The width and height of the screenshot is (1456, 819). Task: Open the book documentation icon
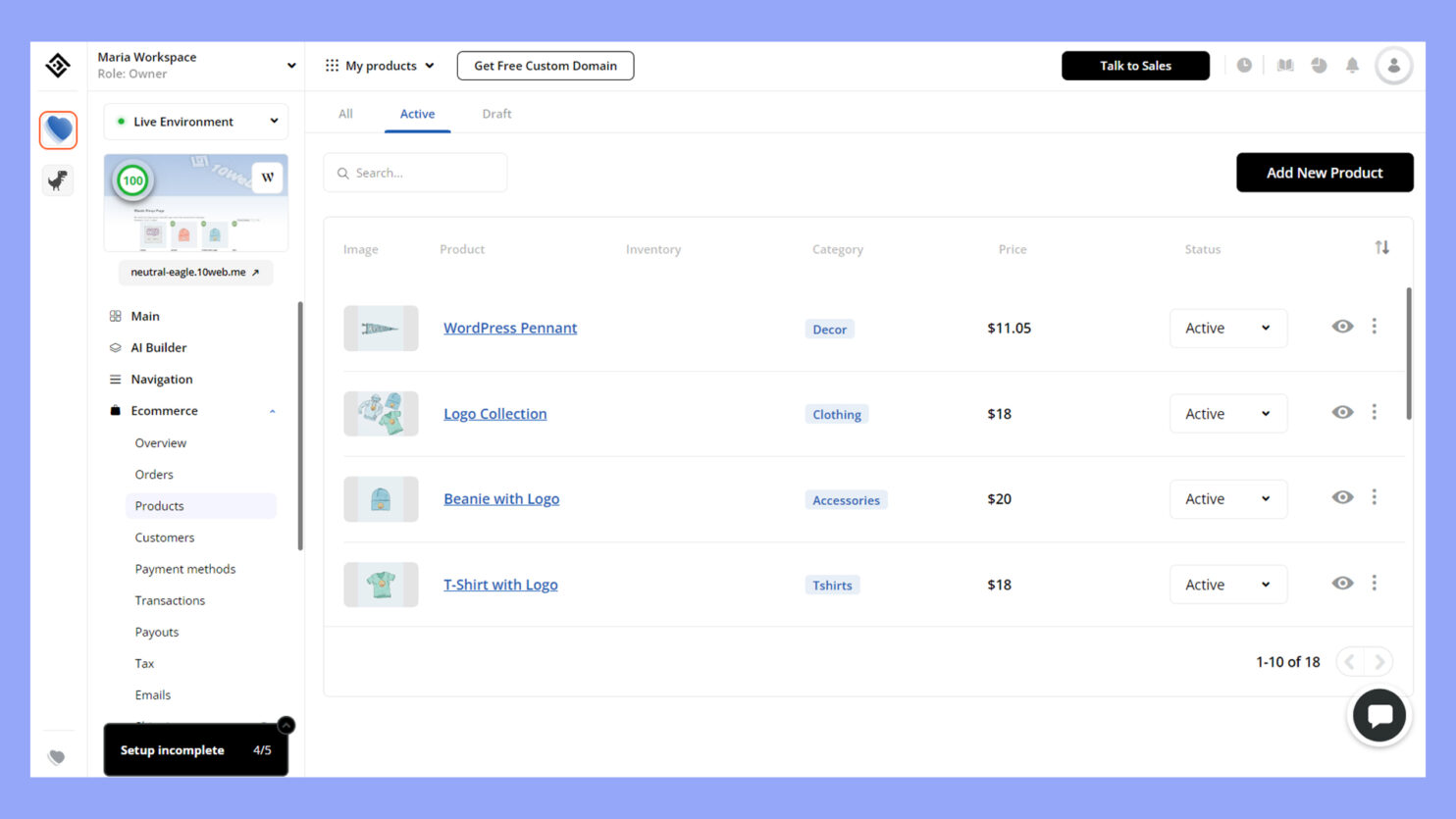tap(1284, 66)
